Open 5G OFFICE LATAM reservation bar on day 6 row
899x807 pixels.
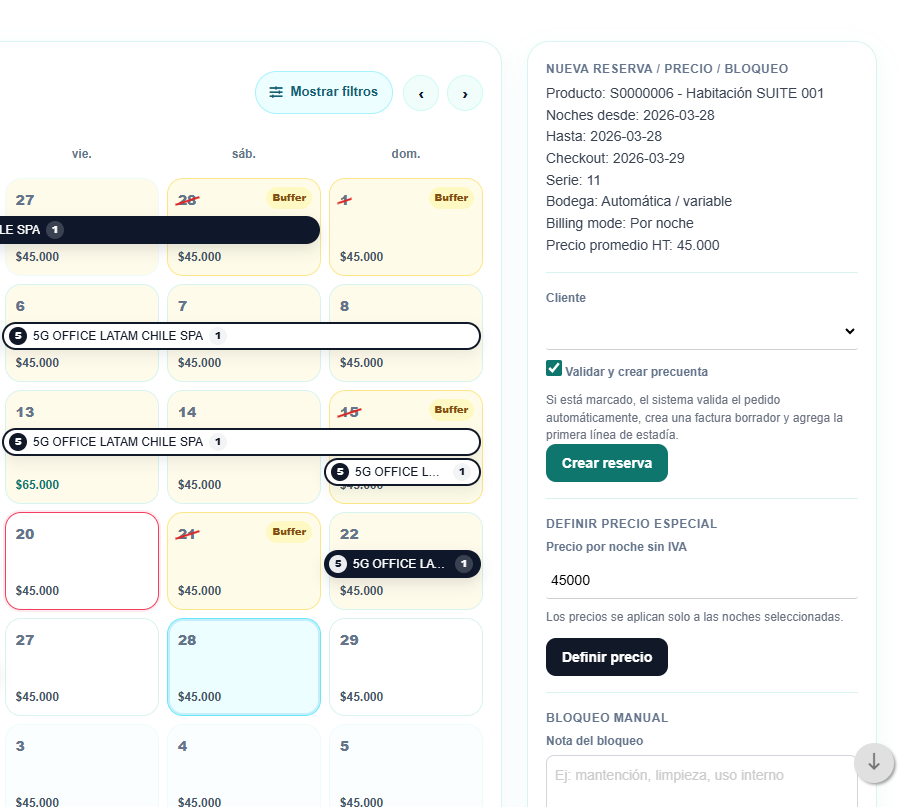point(241,336)
